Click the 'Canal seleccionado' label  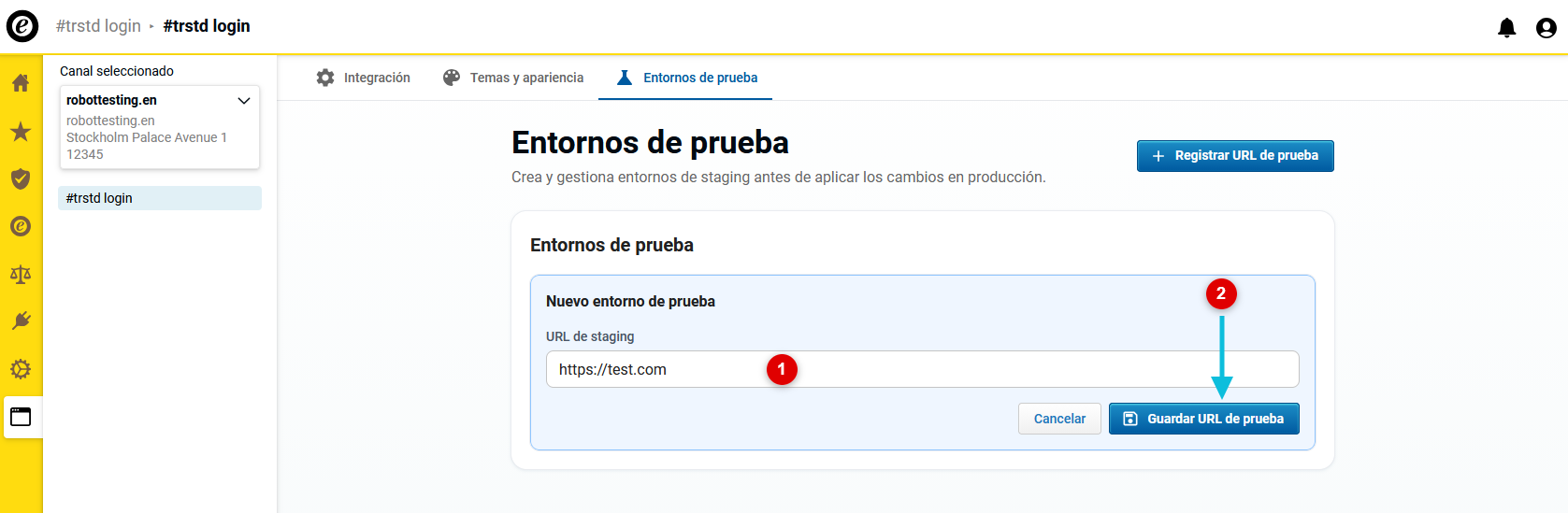click(117, 71)
